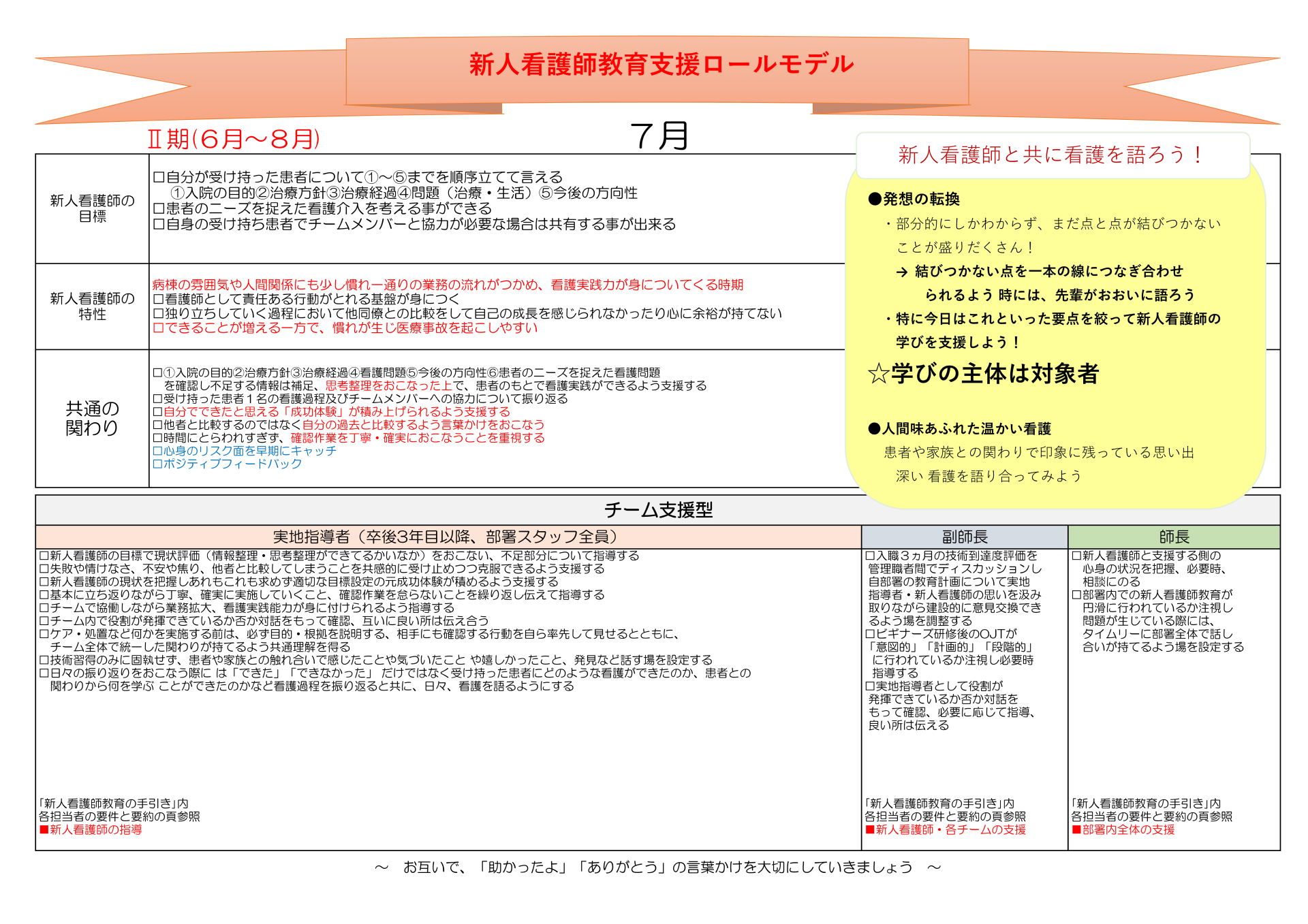1308x924 pixels.
Task: Click the line チーム内で役割が発揮できているか
Action: [x=264, y=620]
